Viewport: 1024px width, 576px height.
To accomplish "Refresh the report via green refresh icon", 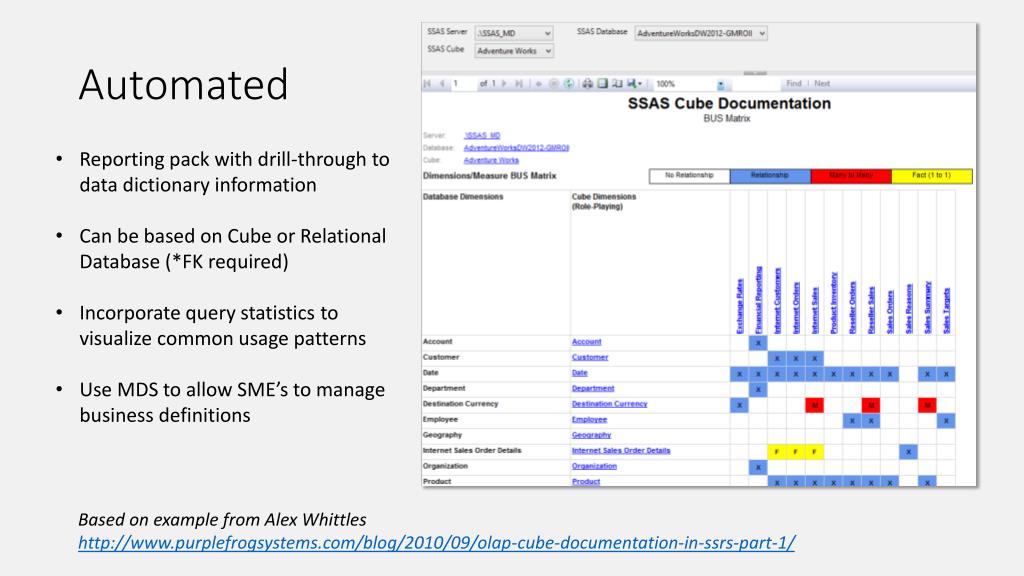I will point(569,84).
